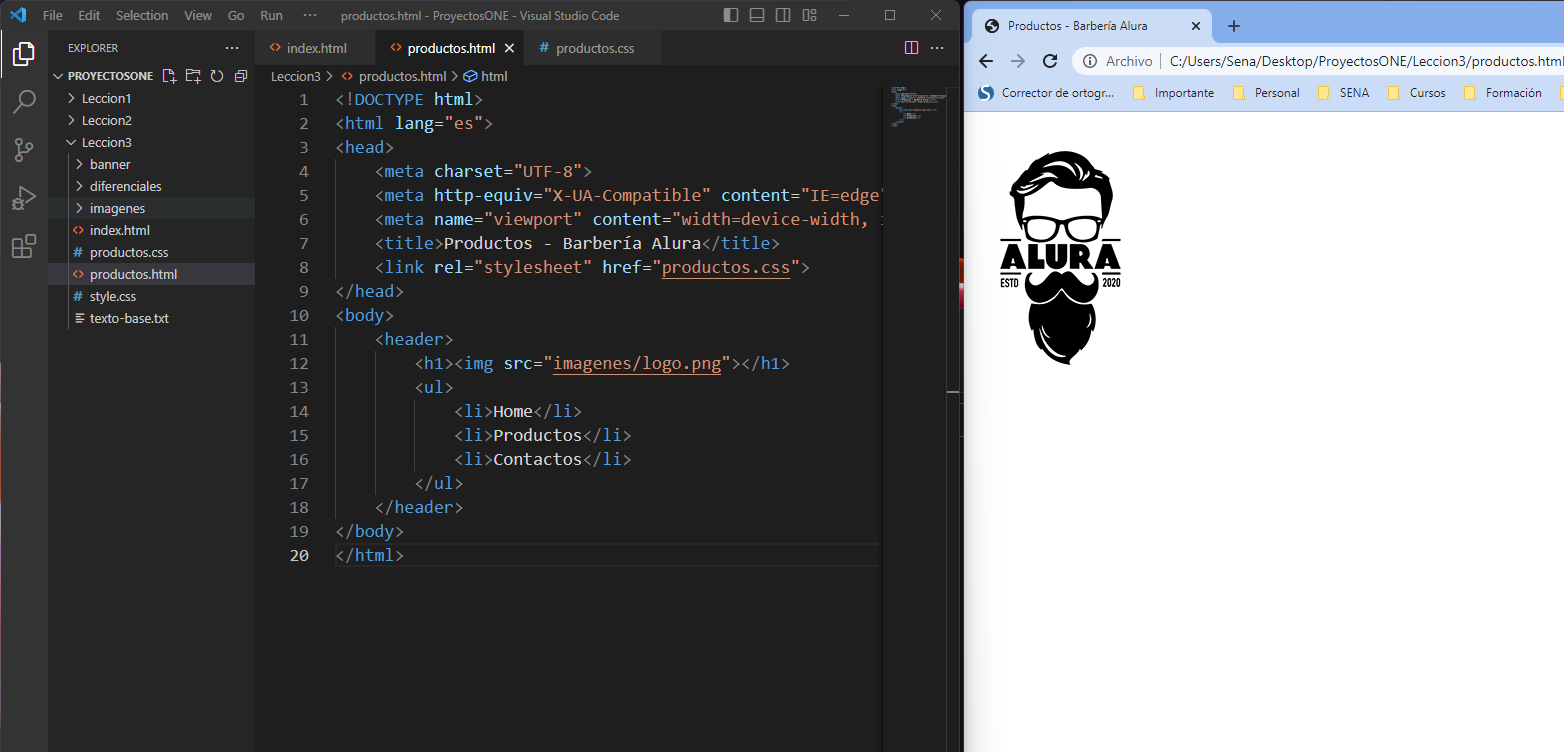Open the Customize Layout control

pyautogui.click(x=809, y=15)
